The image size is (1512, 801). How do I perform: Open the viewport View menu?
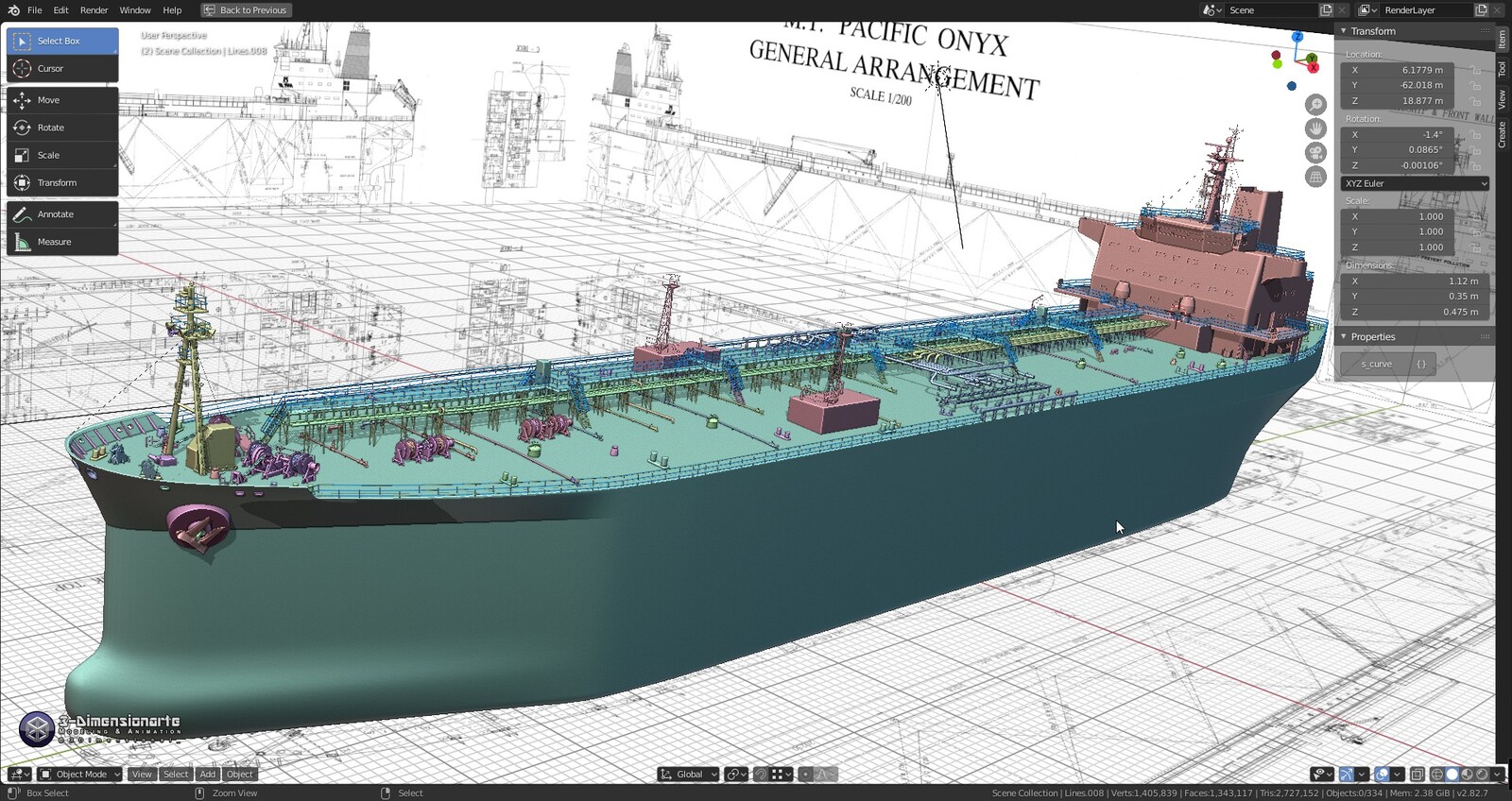pyautogui.click(x=142, y=774)
